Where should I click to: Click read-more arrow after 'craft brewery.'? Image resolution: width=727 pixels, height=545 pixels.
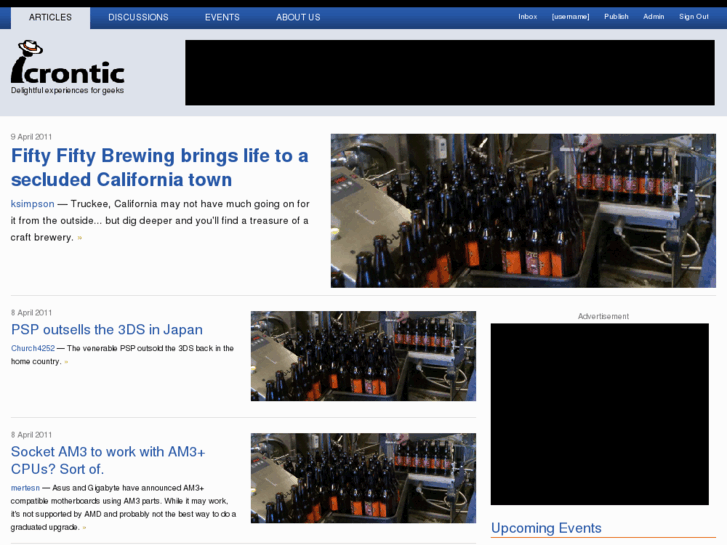(80, 238)
